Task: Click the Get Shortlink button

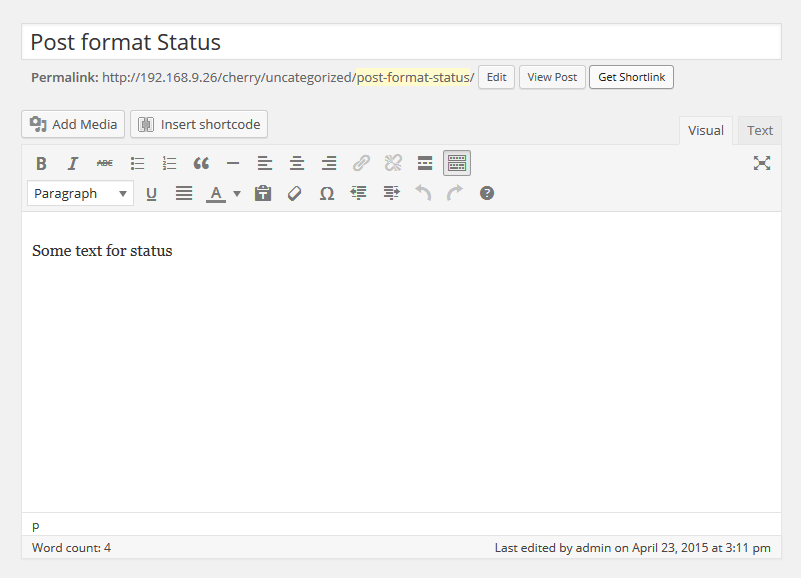Action: pyautogui.click(x=631, y=77)
